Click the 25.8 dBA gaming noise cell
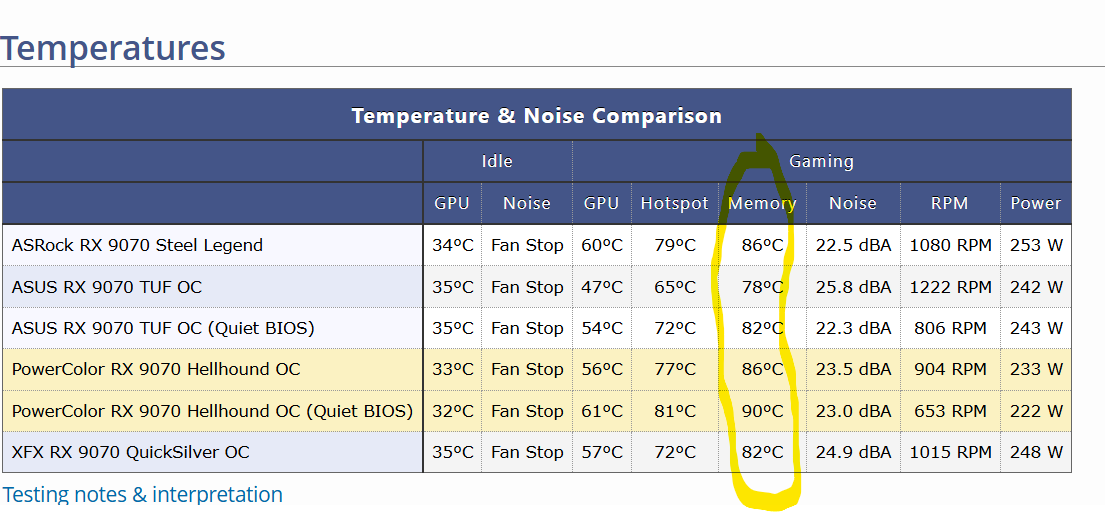The image size is (1105, 512). (x=853, y=287)
